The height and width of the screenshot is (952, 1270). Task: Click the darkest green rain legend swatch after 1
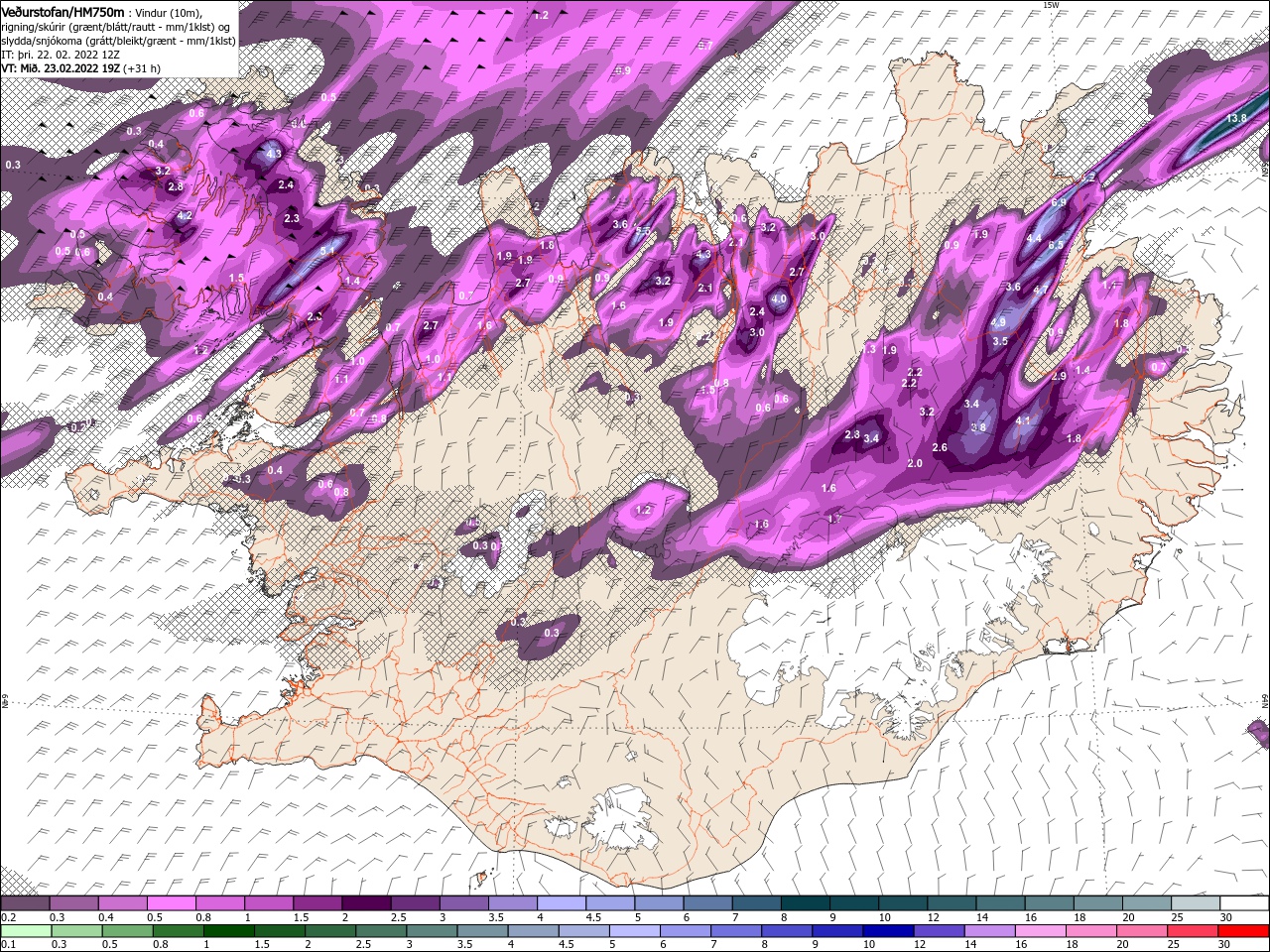coord(230,930)
